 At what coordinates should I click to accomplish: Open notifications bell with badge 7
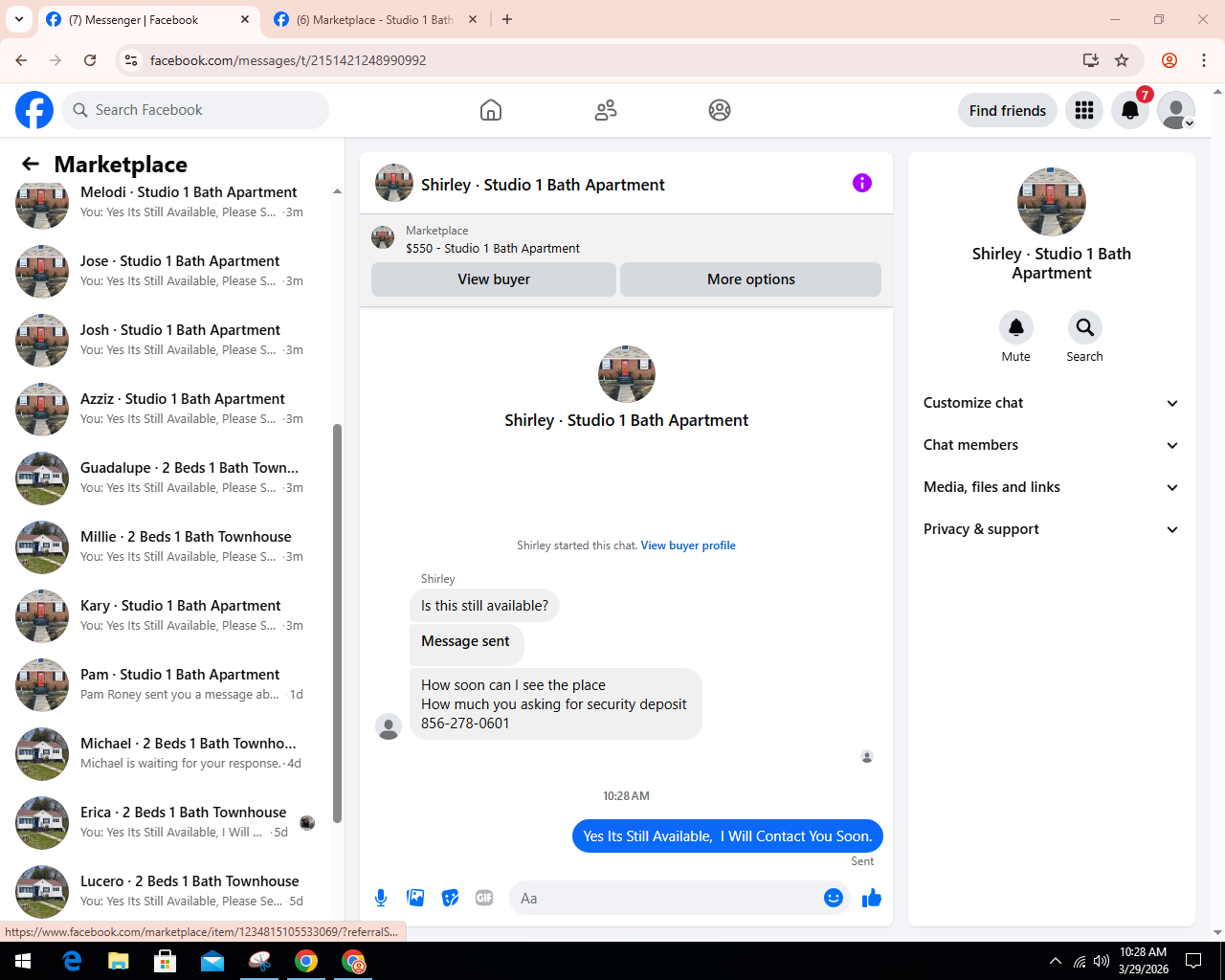[1130, 110]
